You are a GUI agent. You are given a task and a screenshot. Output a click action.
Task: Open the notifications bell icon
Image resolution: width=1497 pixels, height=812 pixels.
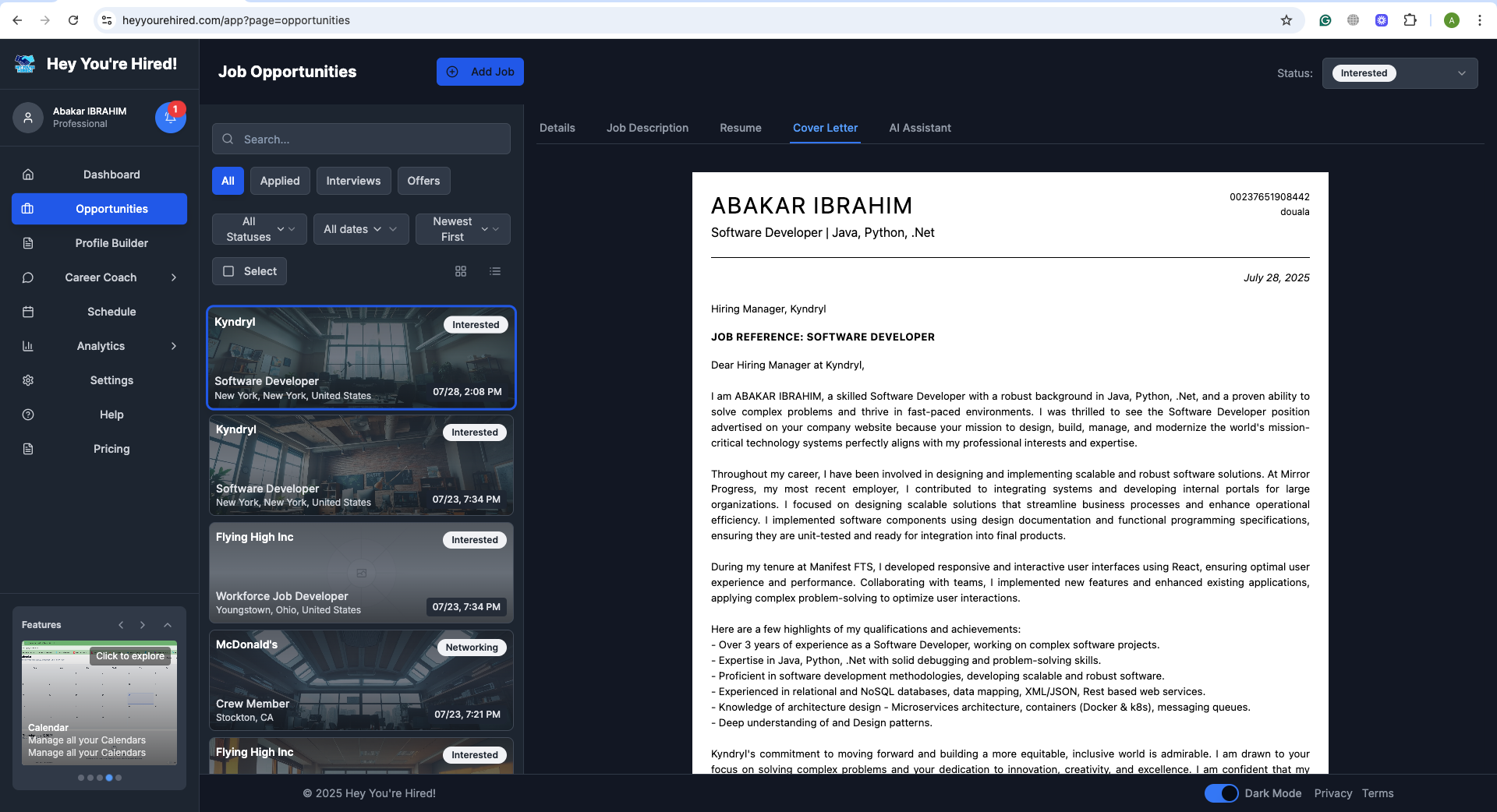[170, 118]
